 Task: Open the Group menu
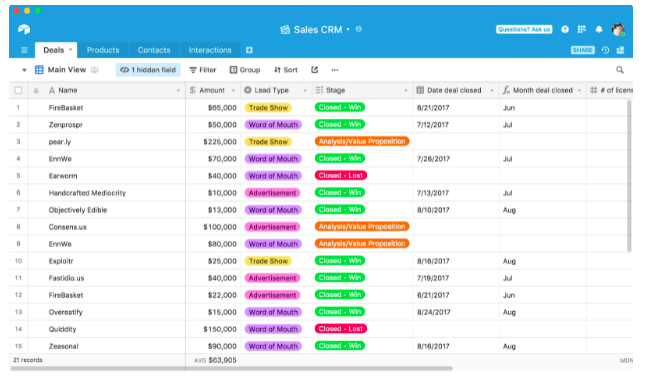click(245, 70)
